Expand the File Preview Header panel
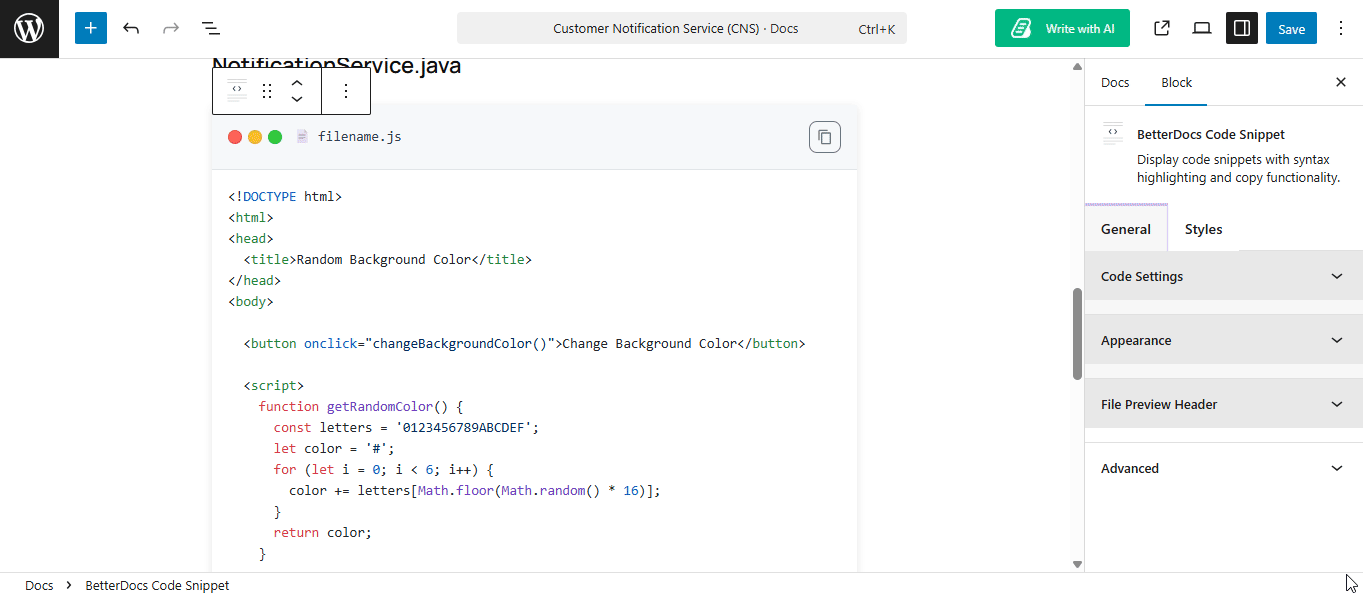The height and width of the screenshot is (596, 1363). tap(1224, 404)
